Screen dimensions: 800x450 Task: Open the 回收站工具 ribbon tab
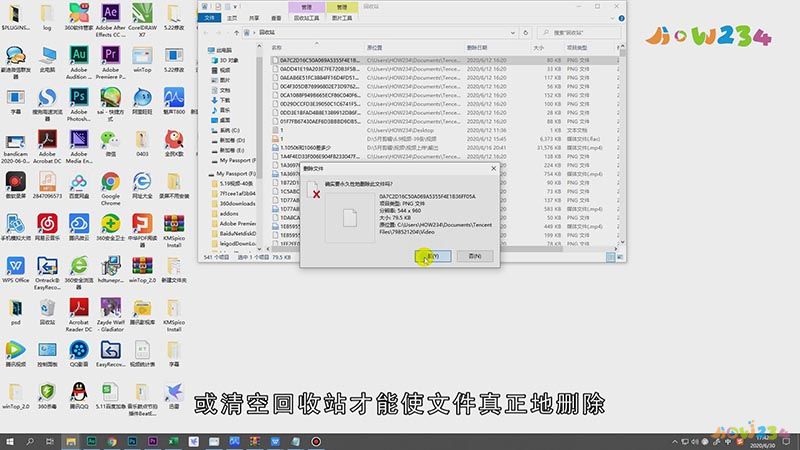(306, 18)
